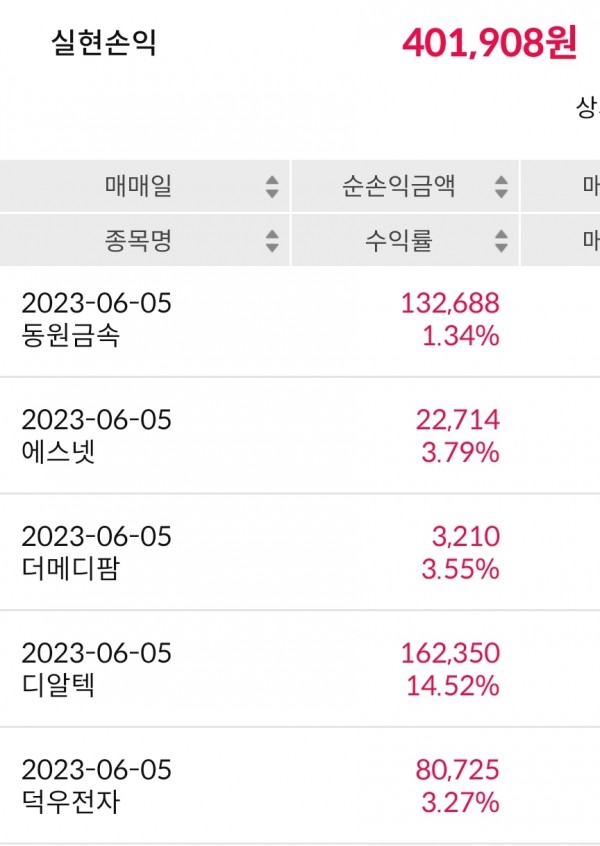Open the 디알텍 stock entry

click(x=58, y=686)
